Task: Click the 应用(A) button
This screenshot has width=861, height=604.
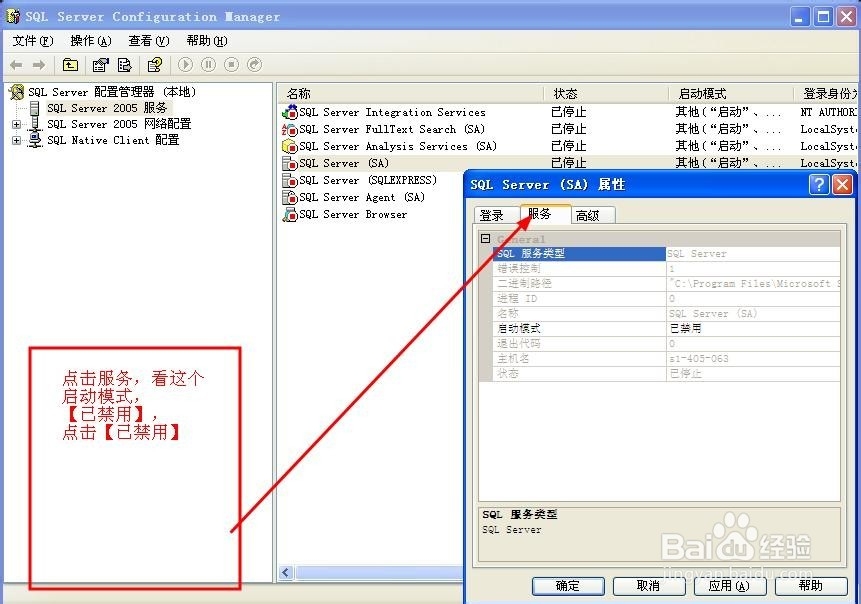Action: [729, 586]
